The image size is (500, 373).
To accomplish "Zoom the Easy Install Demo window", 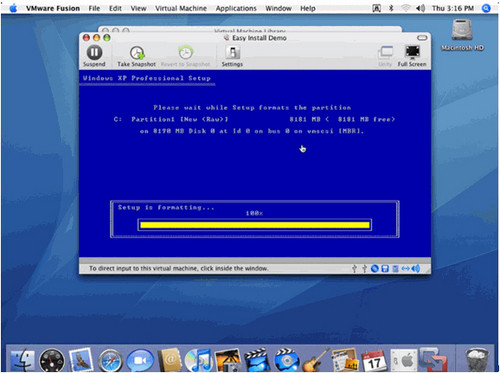I will [107, 38].
